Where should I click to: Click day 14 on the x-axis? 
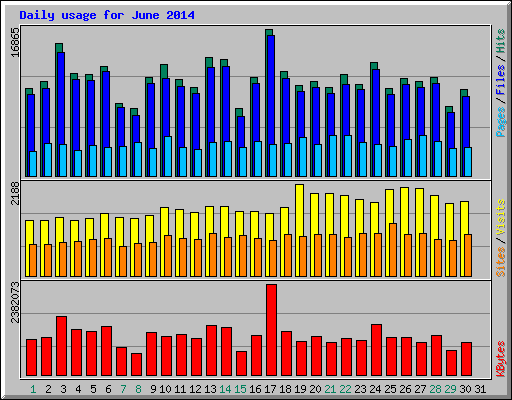coord(225,389)
